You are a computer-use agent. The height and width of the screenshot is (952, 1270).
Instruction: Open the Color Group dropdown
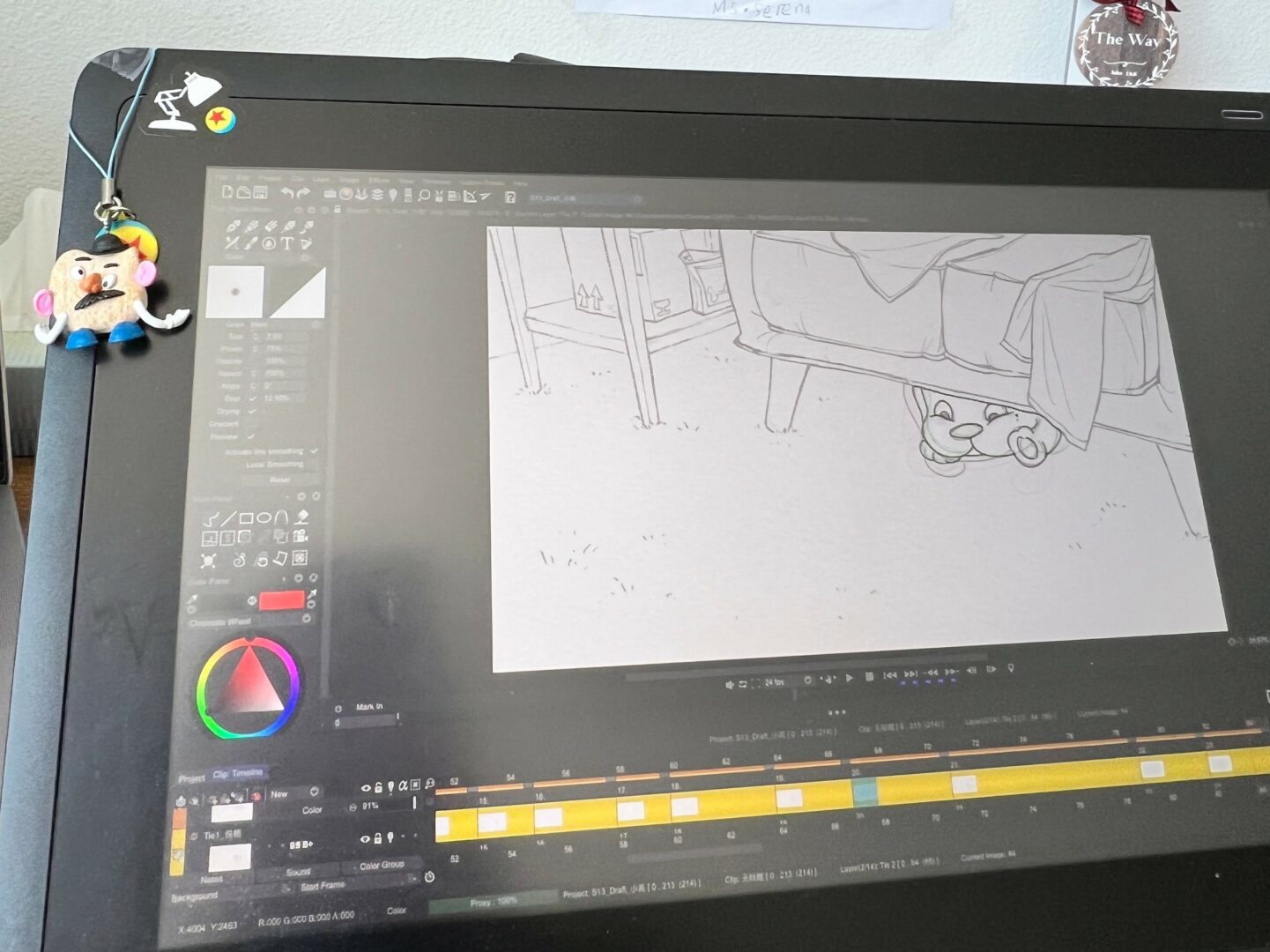[382, 866]
